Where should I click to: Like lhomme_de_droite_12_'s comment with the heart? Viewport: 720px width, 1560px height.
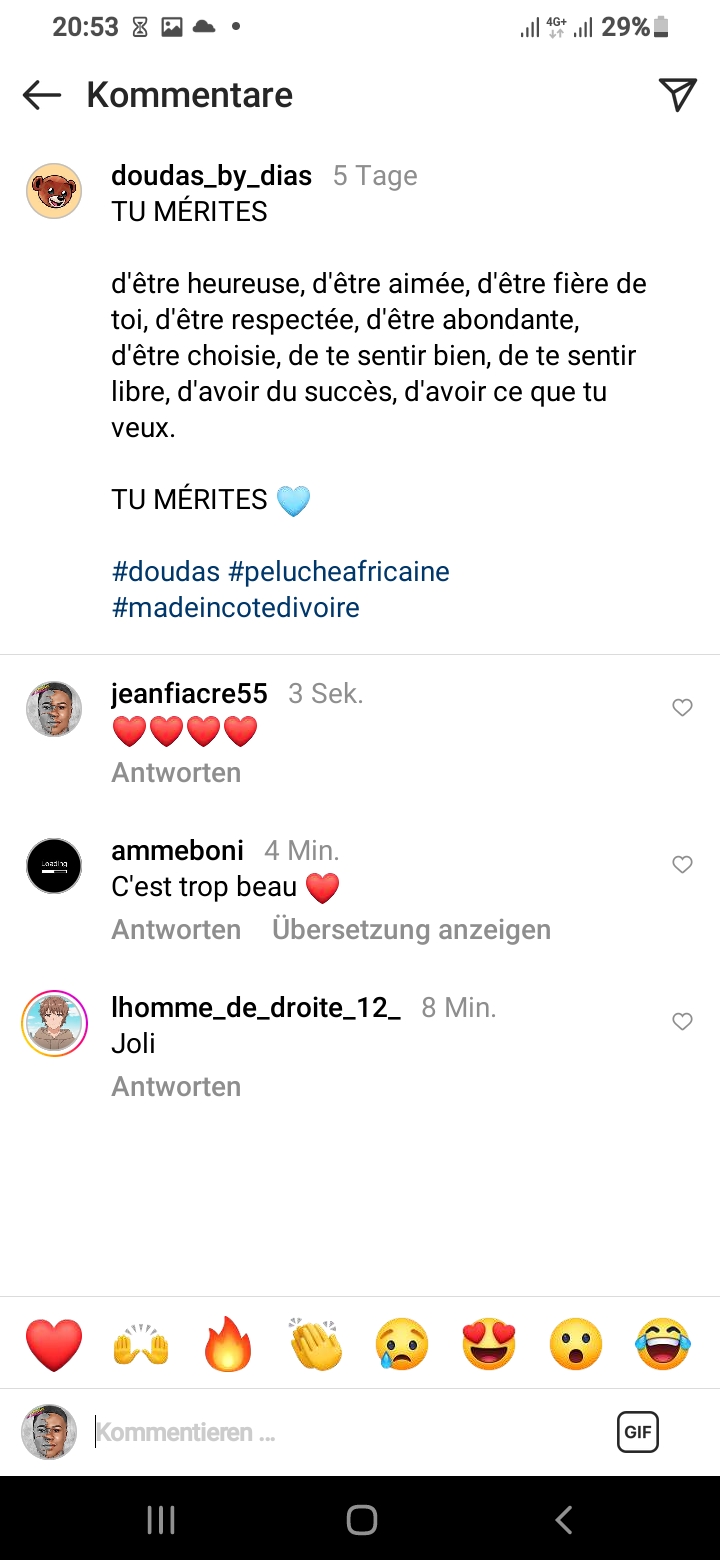(x=682, y=1022)
